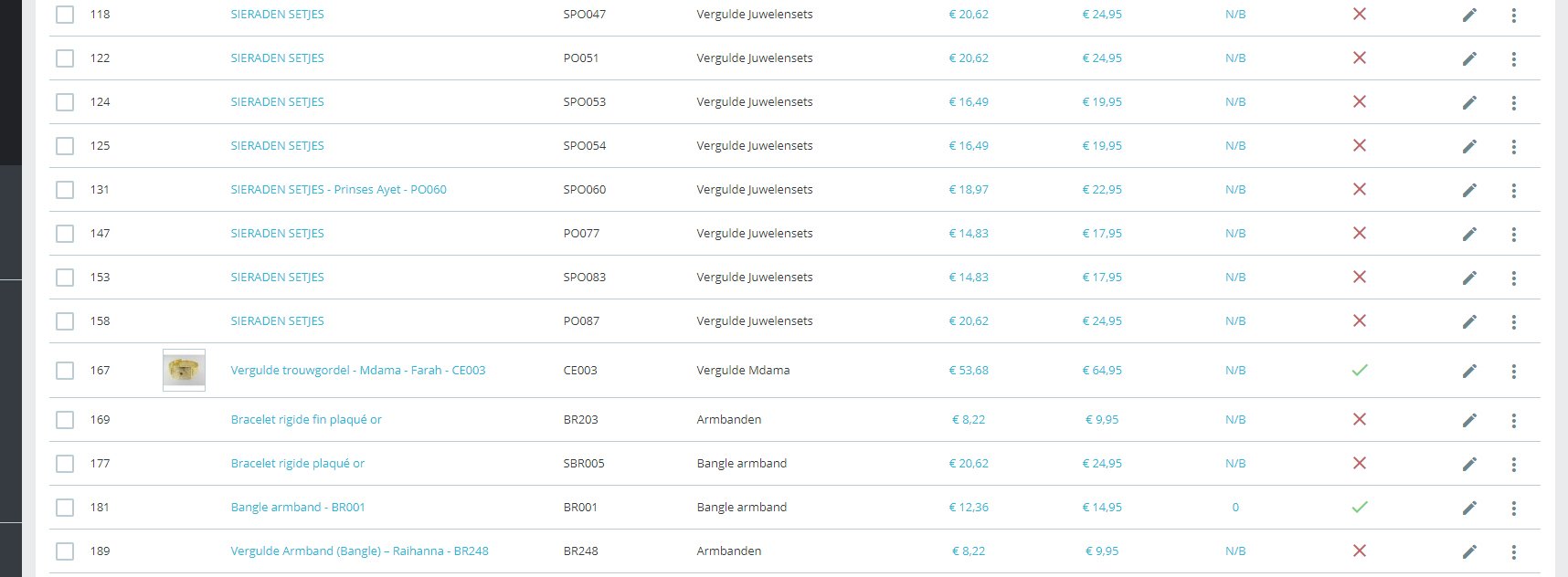Enable product 122 via red X status
The image size is (1568, 577).
1360,58
